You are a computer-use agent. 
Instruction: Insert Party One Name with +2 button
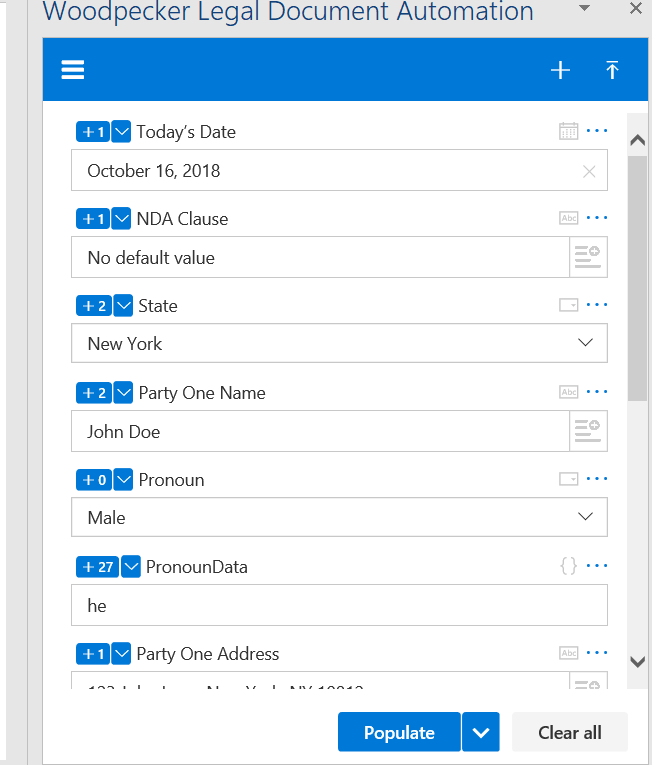[94, 393]
